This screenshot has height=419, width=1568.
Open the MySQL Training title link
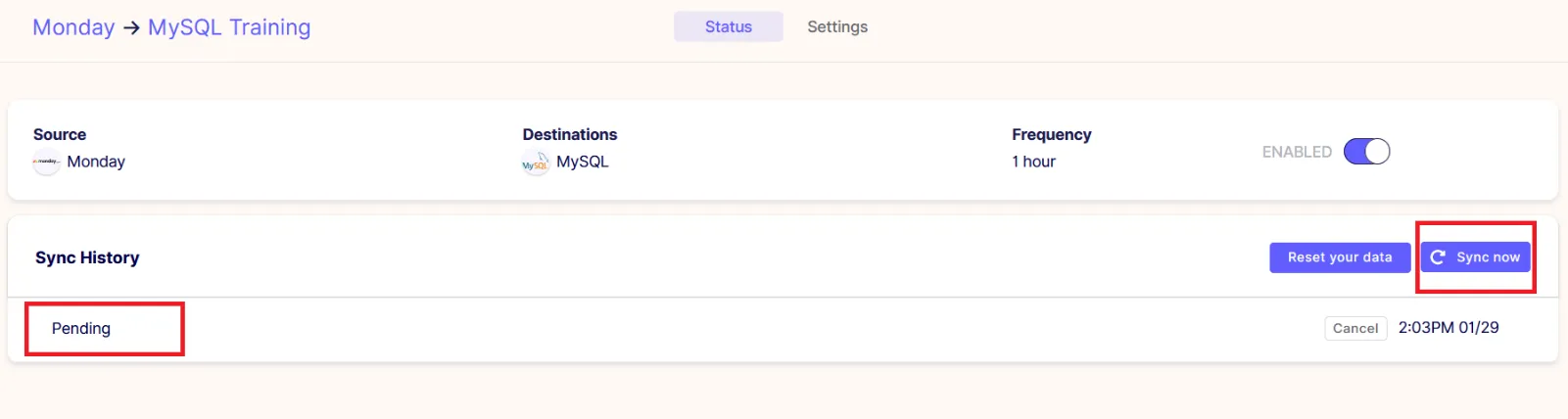229,27
